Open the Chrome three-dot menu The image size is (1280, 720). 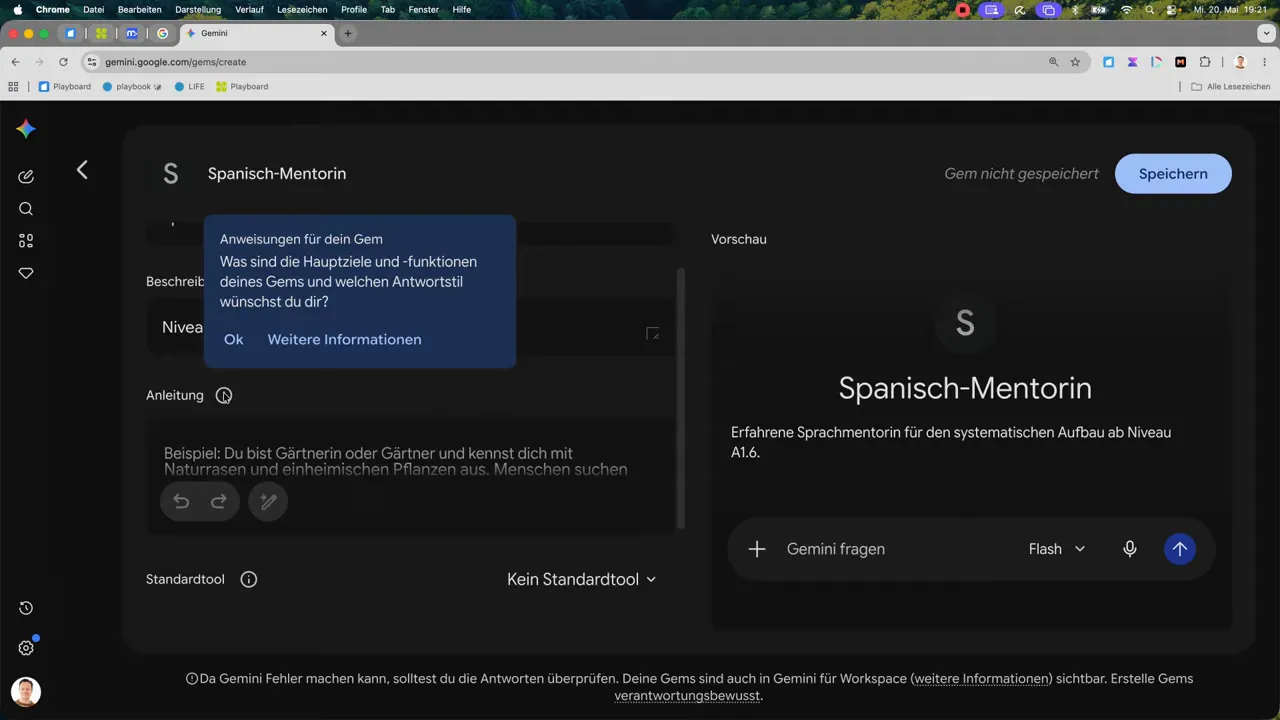click(1264, 62)
